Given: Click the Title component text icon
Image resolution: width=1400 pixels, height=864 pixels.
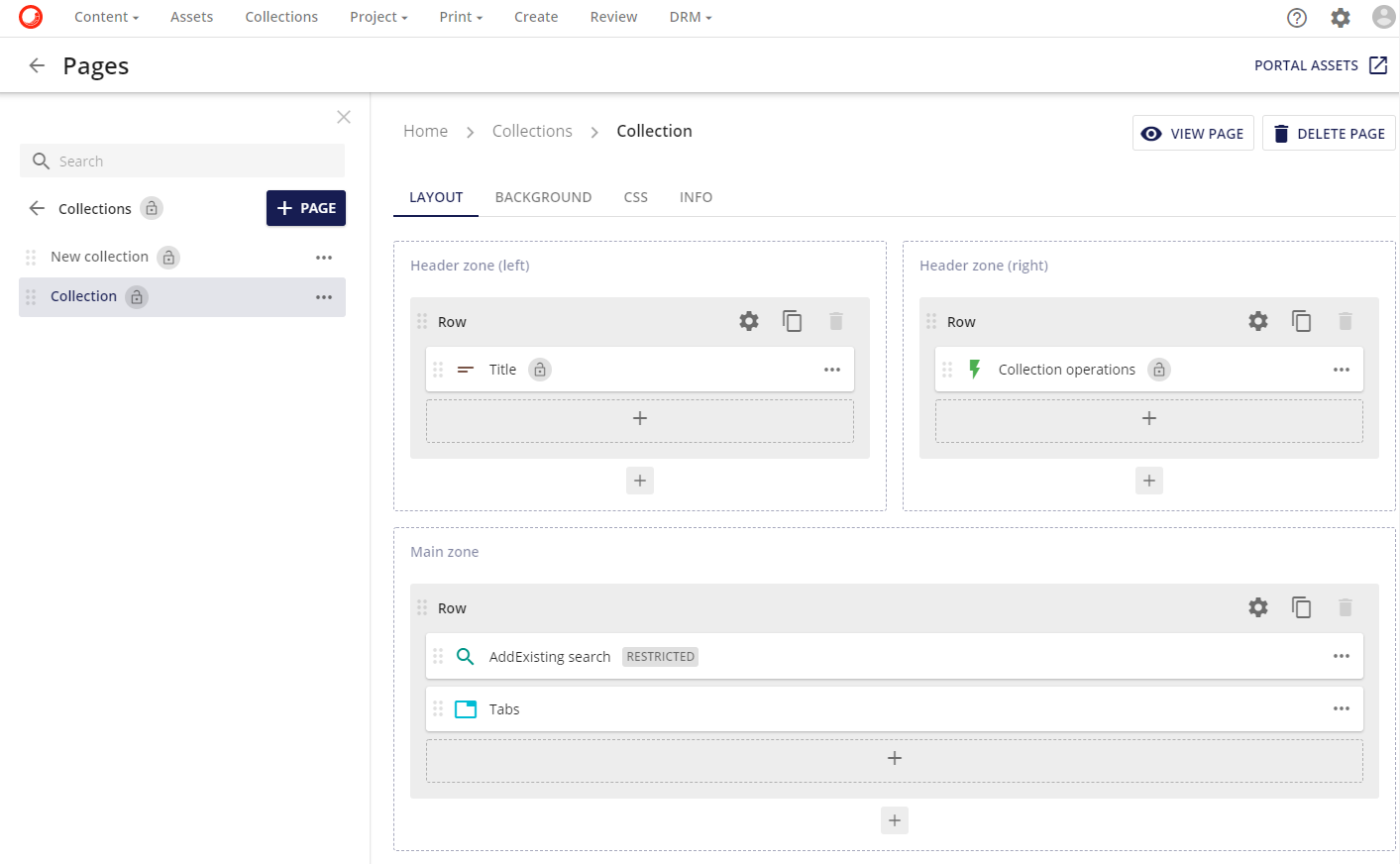Looking at the screenshot, I should tap(465, 369).
